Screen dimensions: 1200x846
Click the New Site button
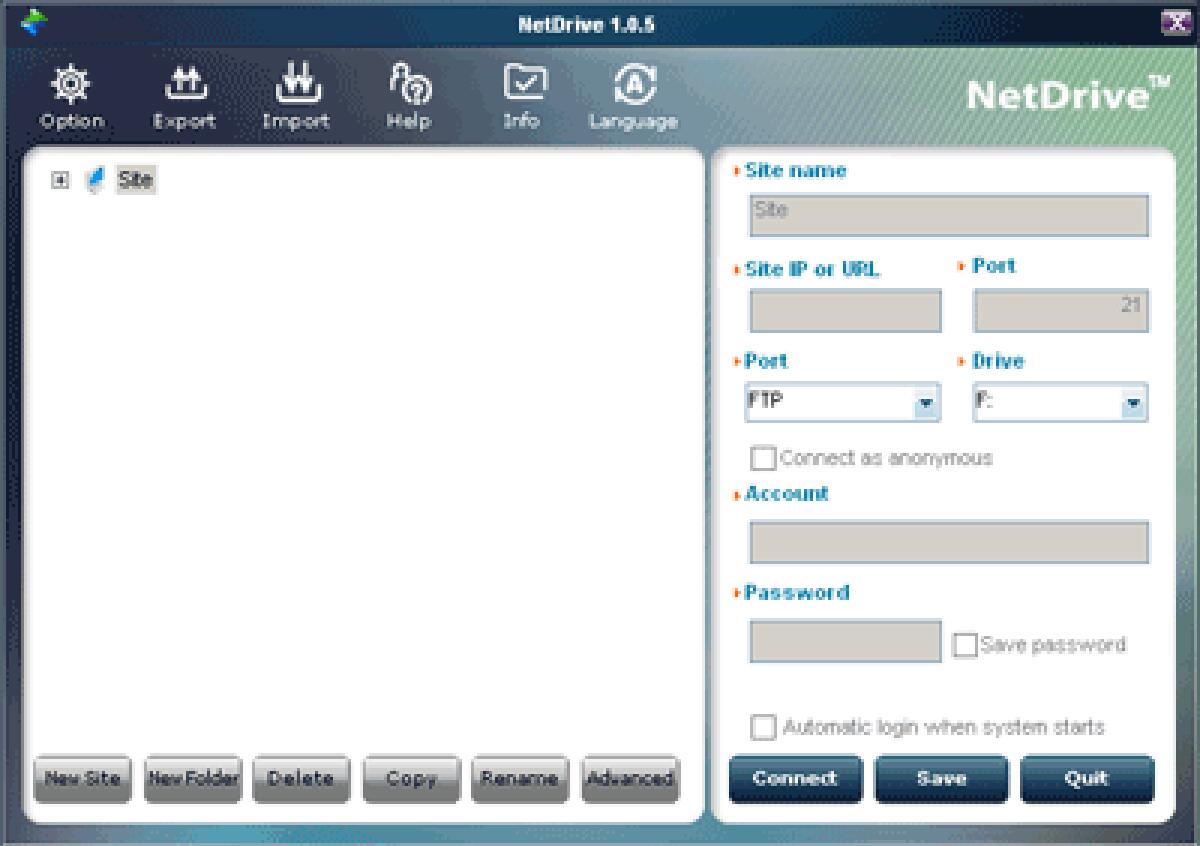pyautogui.click(x=82, y=779)
